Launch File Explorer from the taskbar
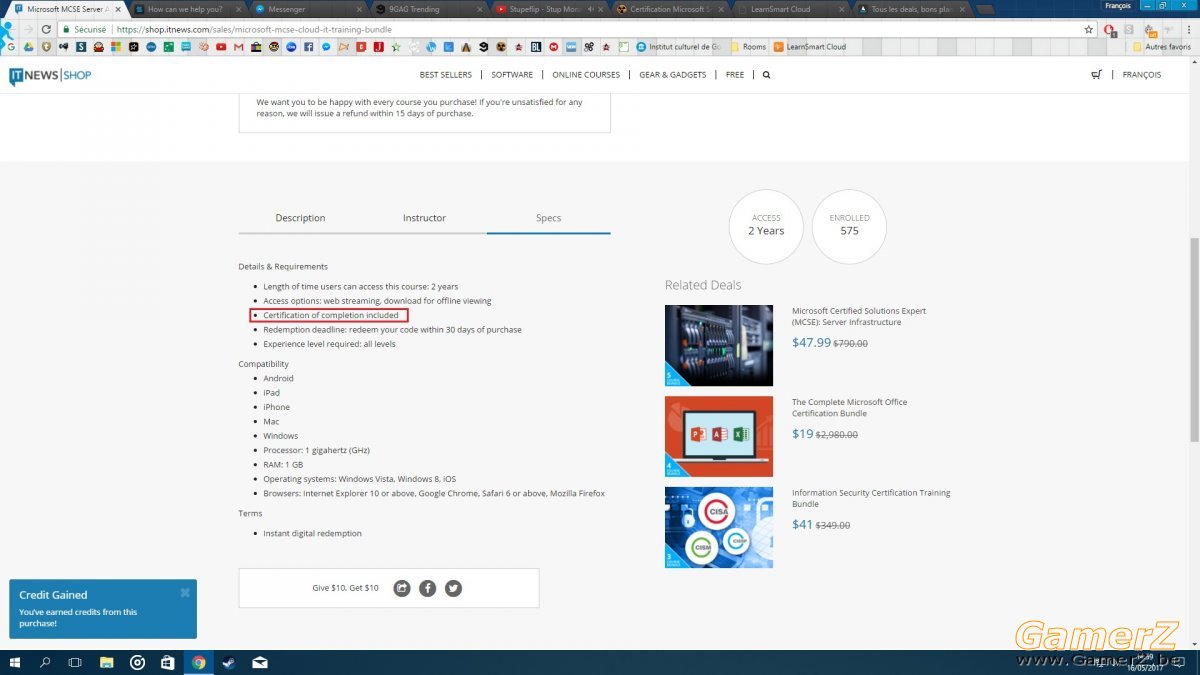The height and width of the screenshot is (675, 1200). click(x=107, y=662)
